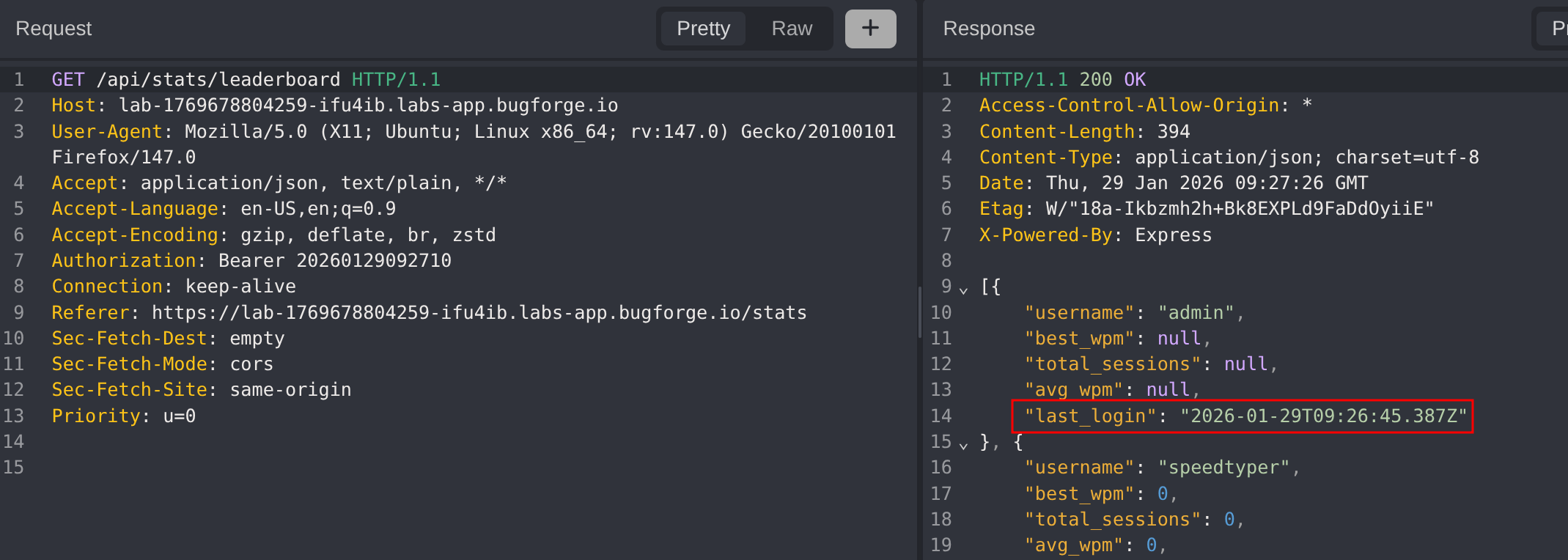Click the Referer URL in request
The width and height of the screenshot is (1568, 560).
(x=479, y=313)
